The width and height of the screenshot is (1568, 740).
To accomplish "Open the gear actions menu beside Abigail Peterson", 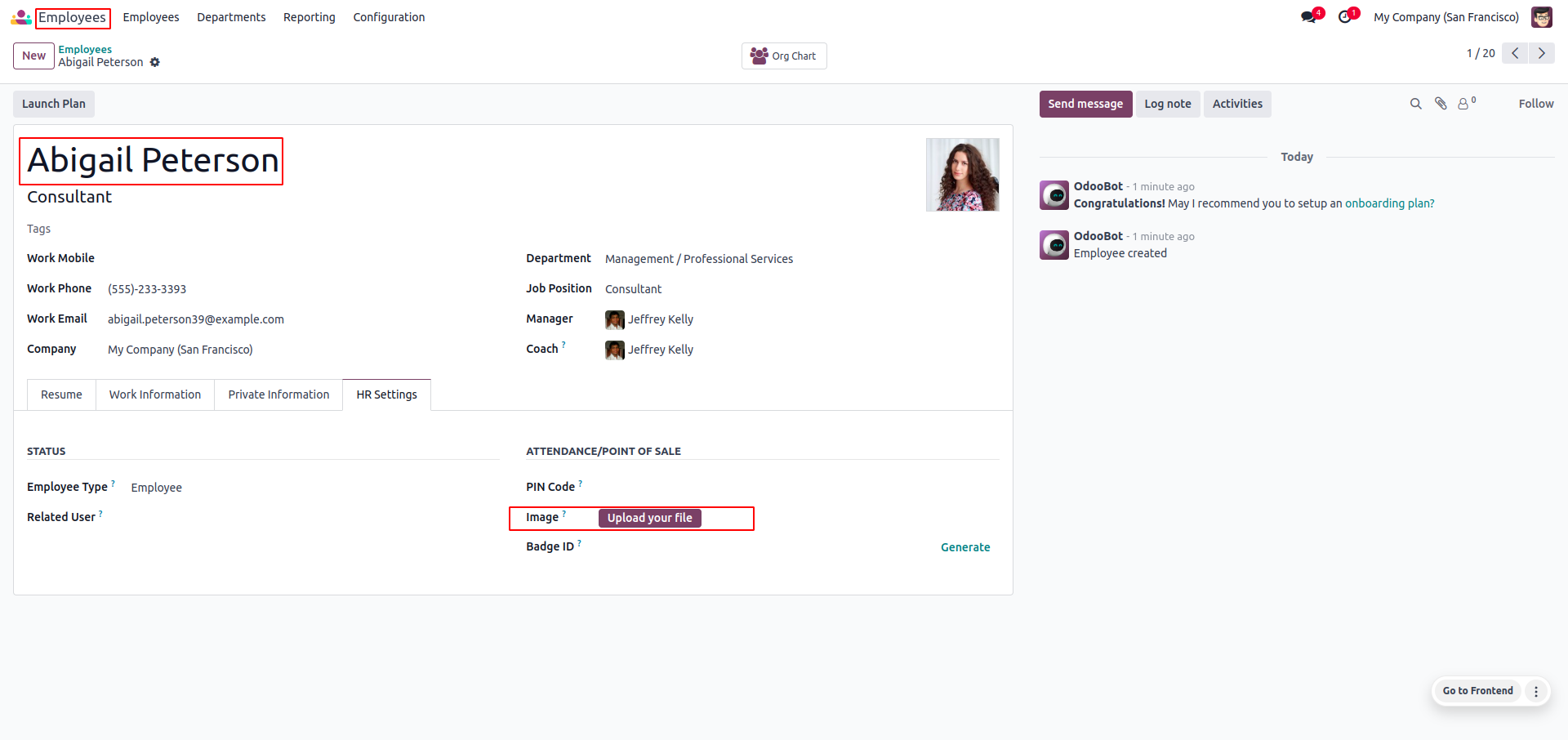I will coord(155,62).
